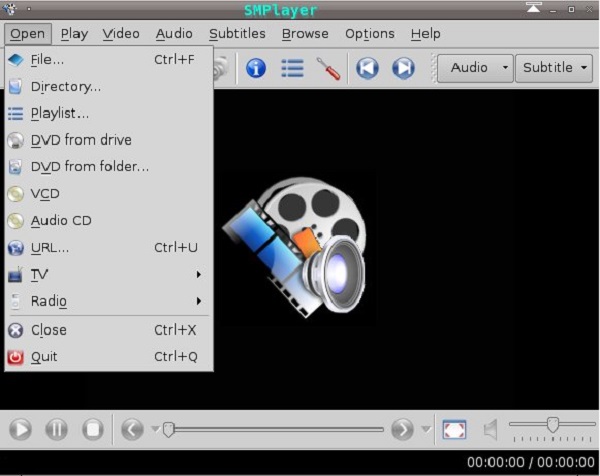Click the Play button
The height and width of the screenshot is (476, 600).
click(20, 429)
